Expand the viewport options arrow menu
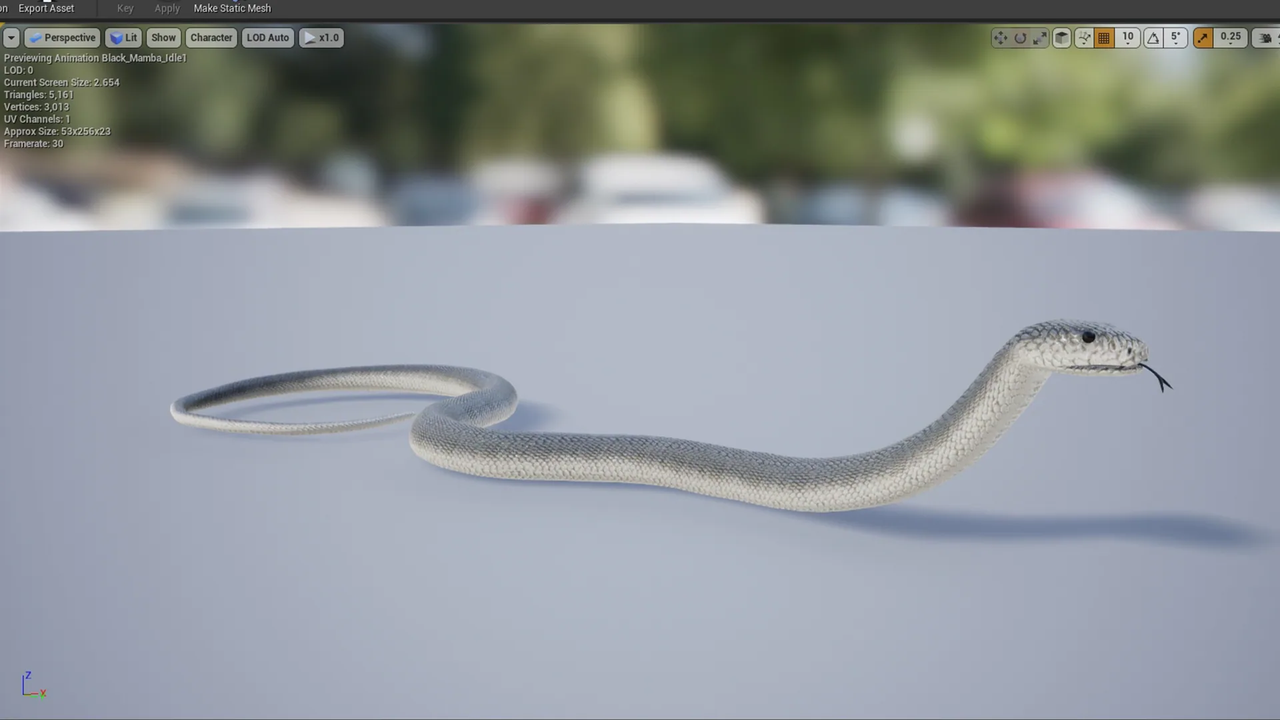This screenshot has width=1280, height=720. pos(11,38)
